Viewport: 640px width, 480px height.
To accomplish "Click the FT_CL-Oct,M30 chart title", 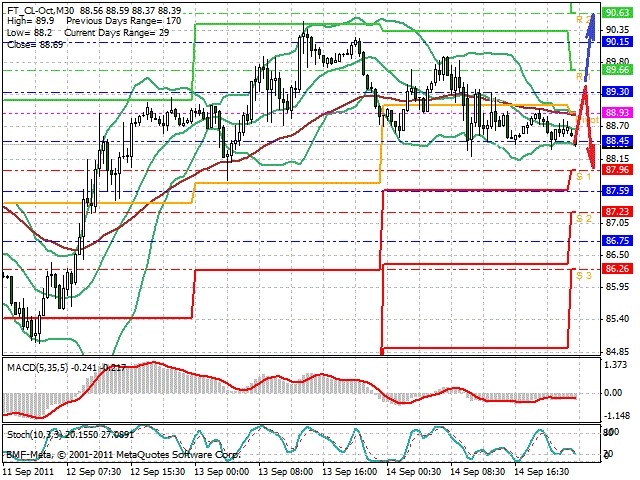I will [x=41, y=10].
